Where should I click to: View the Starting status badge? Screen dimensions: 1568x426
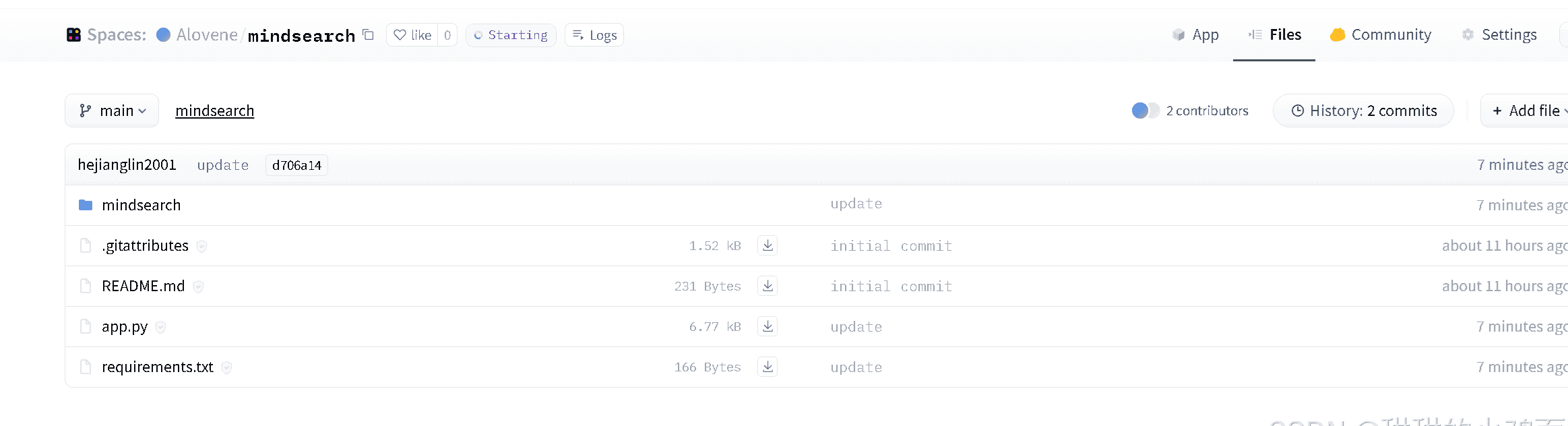(x=511, y=35)
